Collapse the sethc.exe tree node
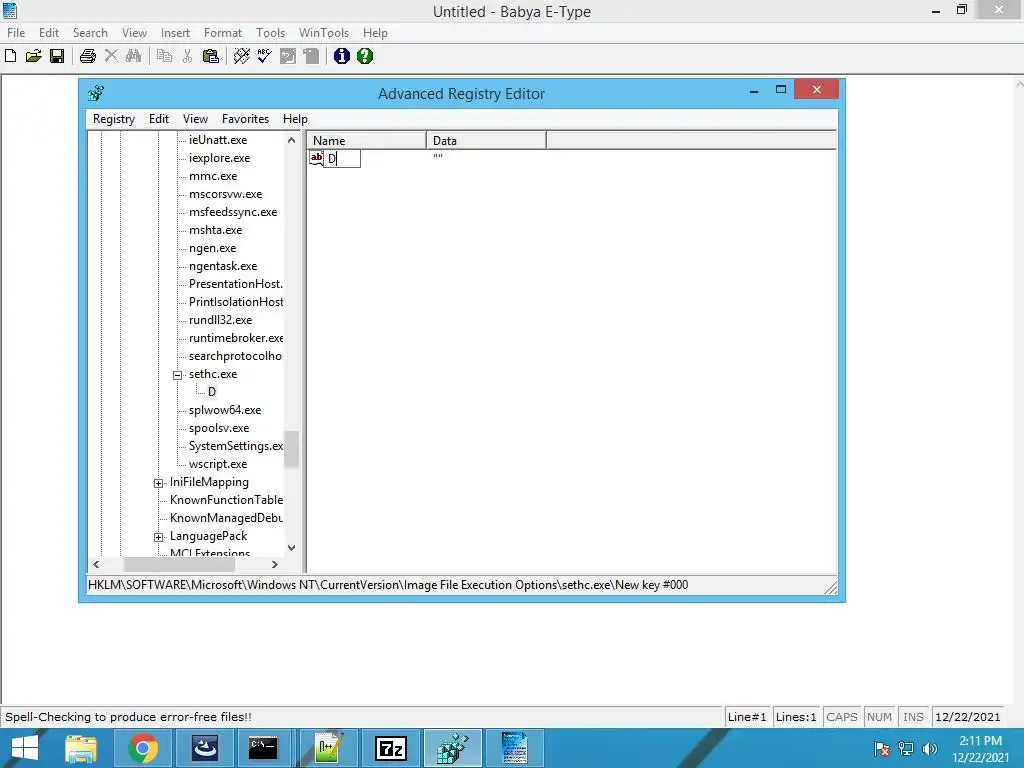 pos(177,375)
